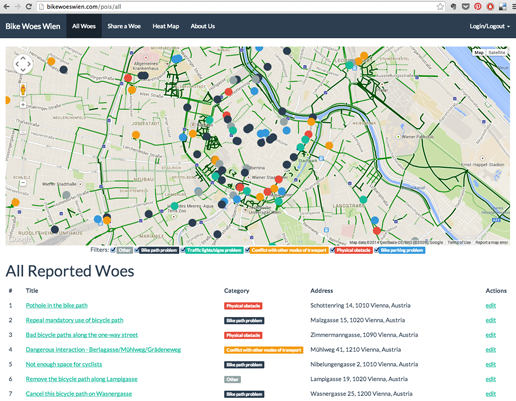Edit the Wasnergasse 25 woe entry
This screenshot has width=516, height=401.
(491, 393)
